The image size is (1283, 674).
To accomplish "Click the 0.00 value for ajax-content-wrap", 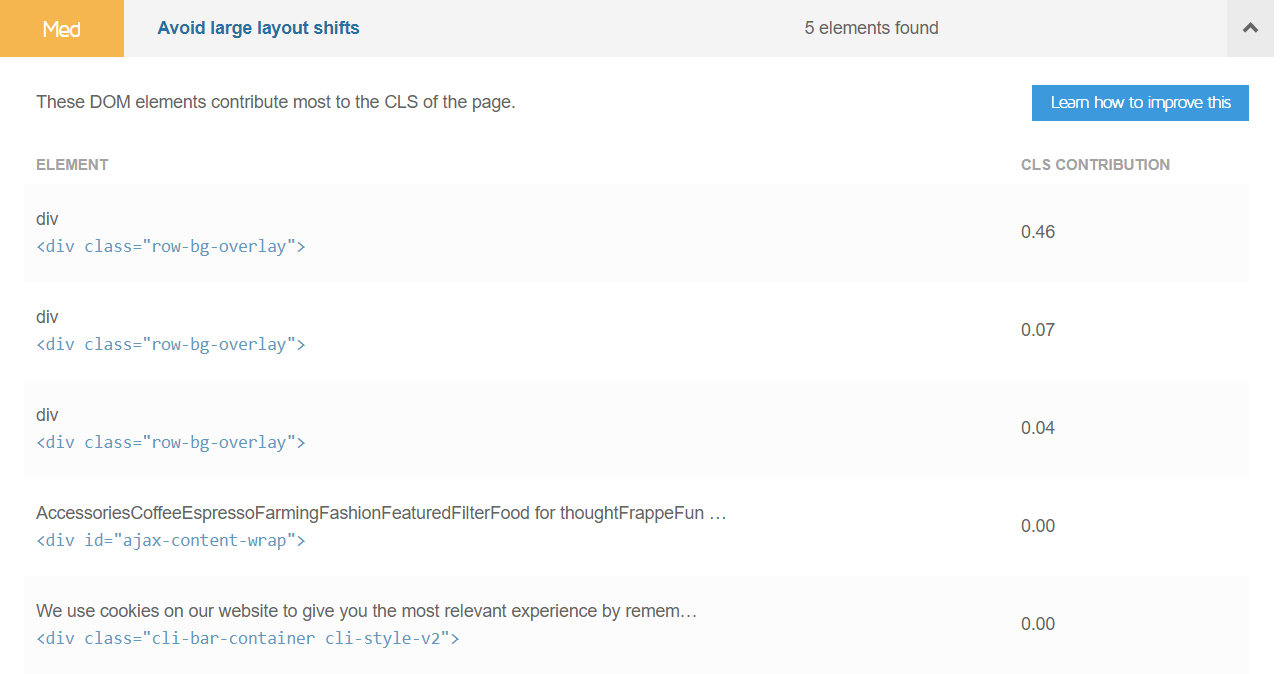I will 1038,526.
